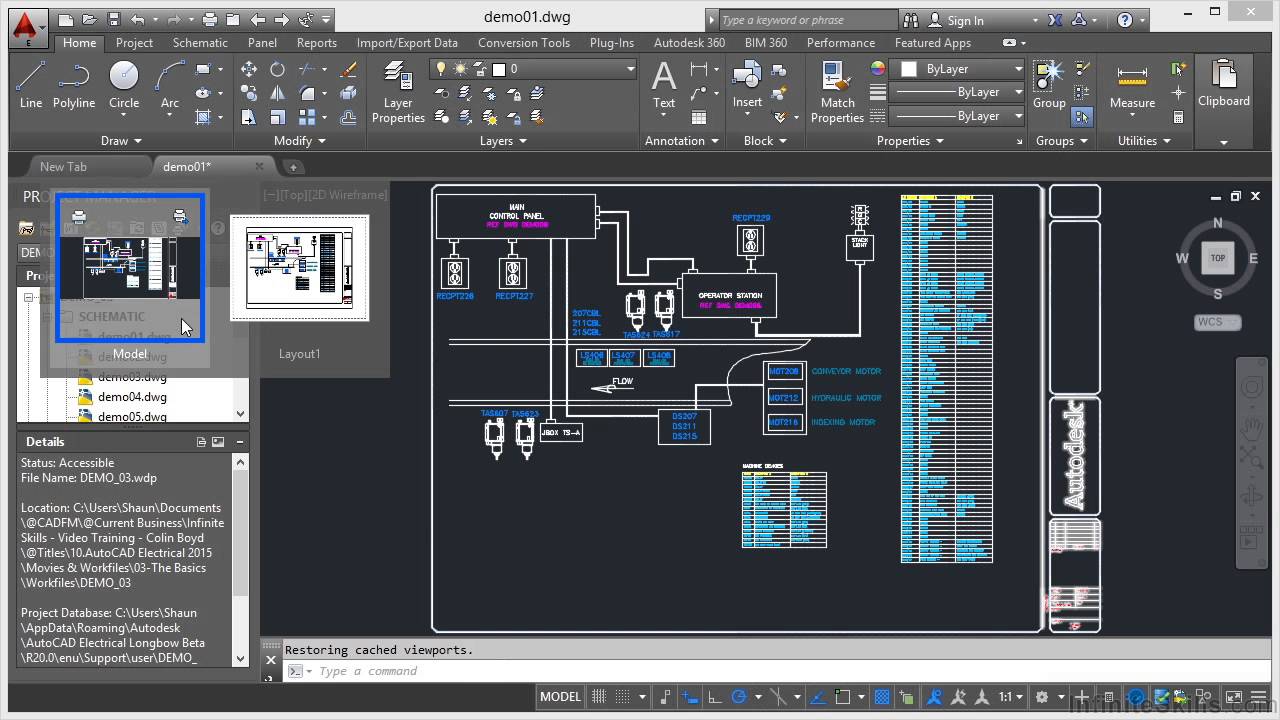Click the Insert block tool

tap(747, 85)
